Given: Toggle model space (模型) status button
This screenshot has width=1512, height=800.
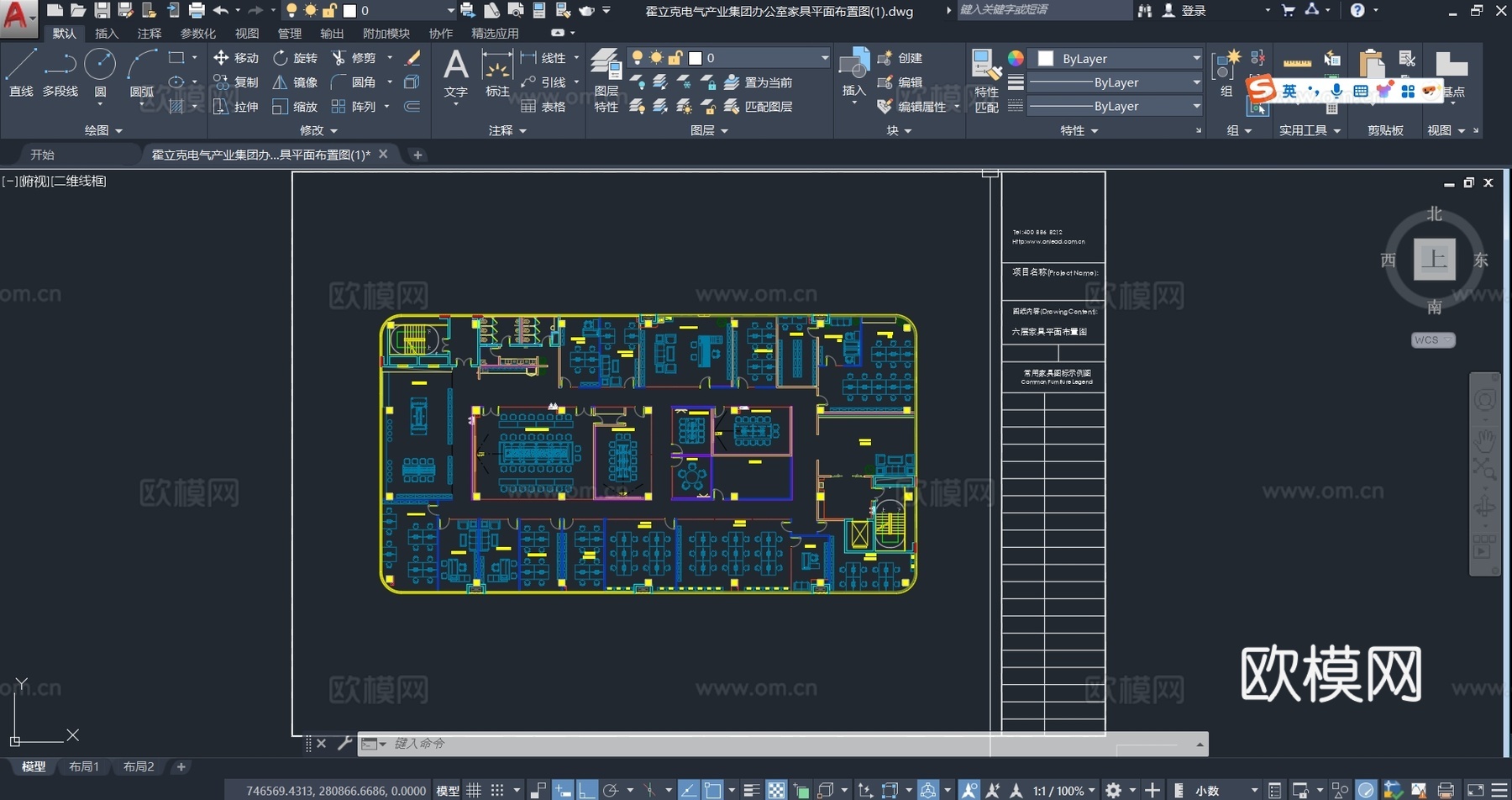Looking at the screenshot, I should 448,790.
